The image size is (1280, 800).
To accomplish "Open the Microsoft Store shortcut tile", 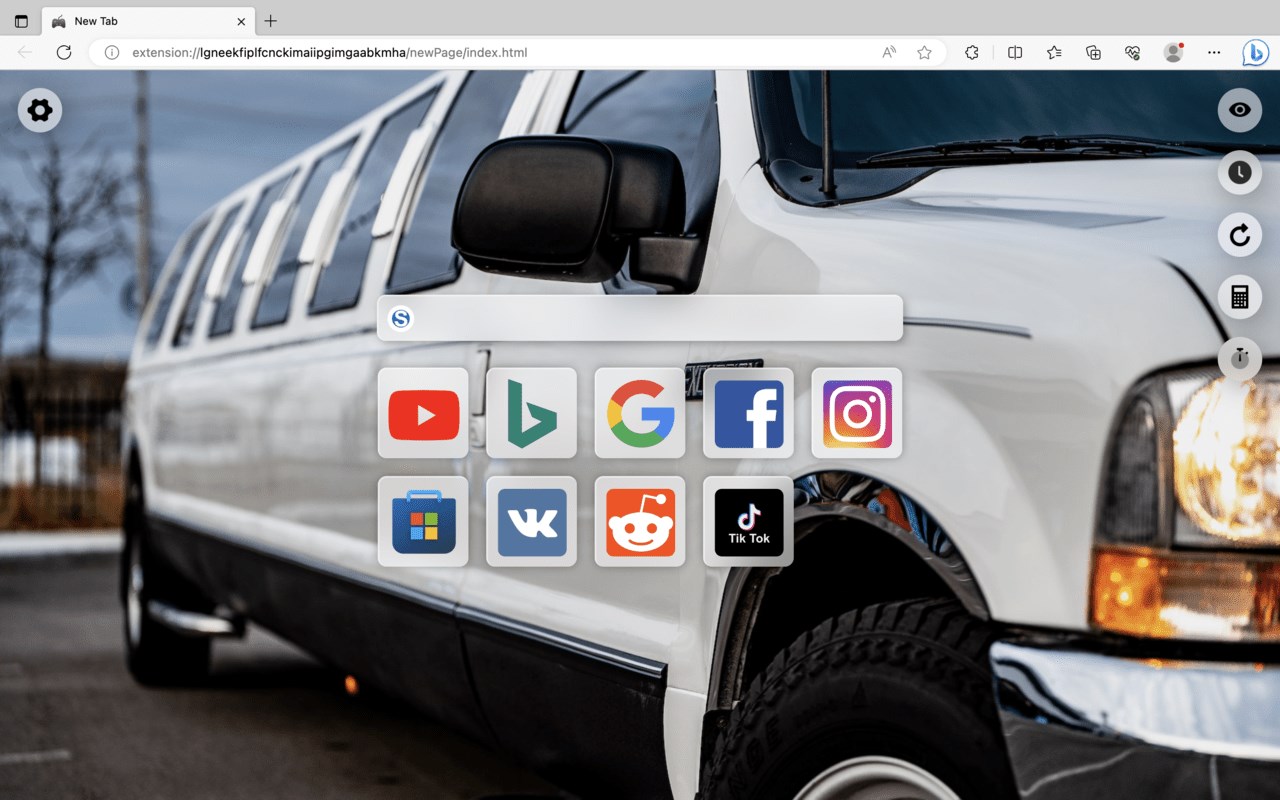I will tap(423, 521).
